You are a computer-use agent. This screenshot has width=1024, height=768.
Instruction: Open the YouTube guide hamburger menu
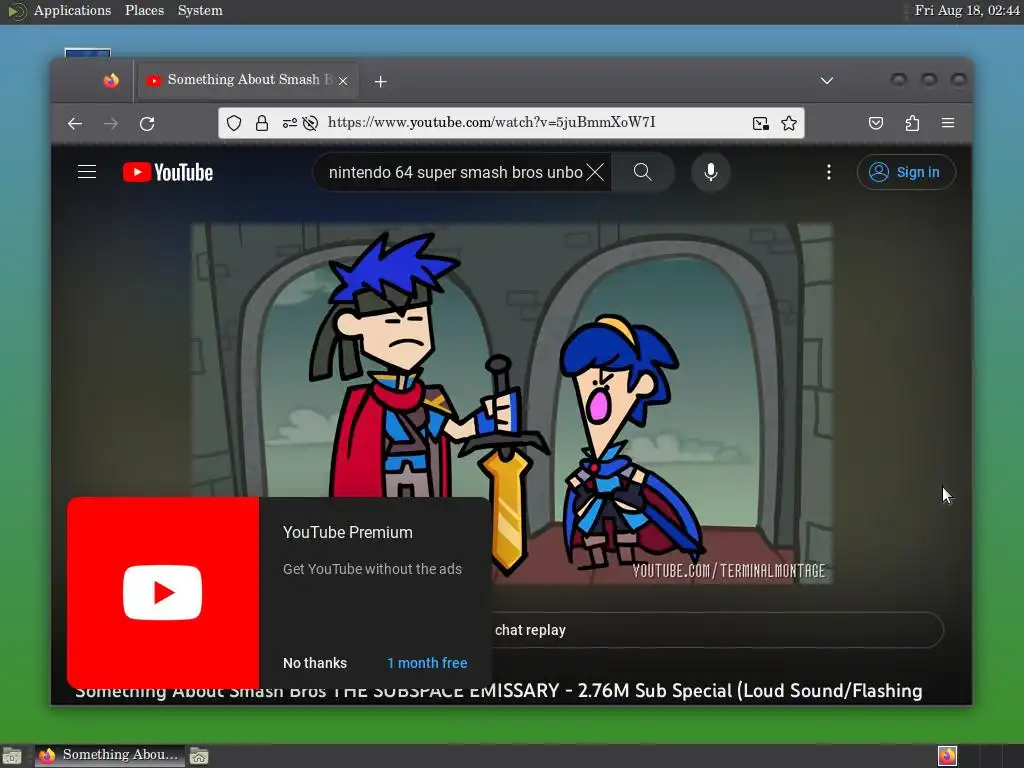point(87,172)
